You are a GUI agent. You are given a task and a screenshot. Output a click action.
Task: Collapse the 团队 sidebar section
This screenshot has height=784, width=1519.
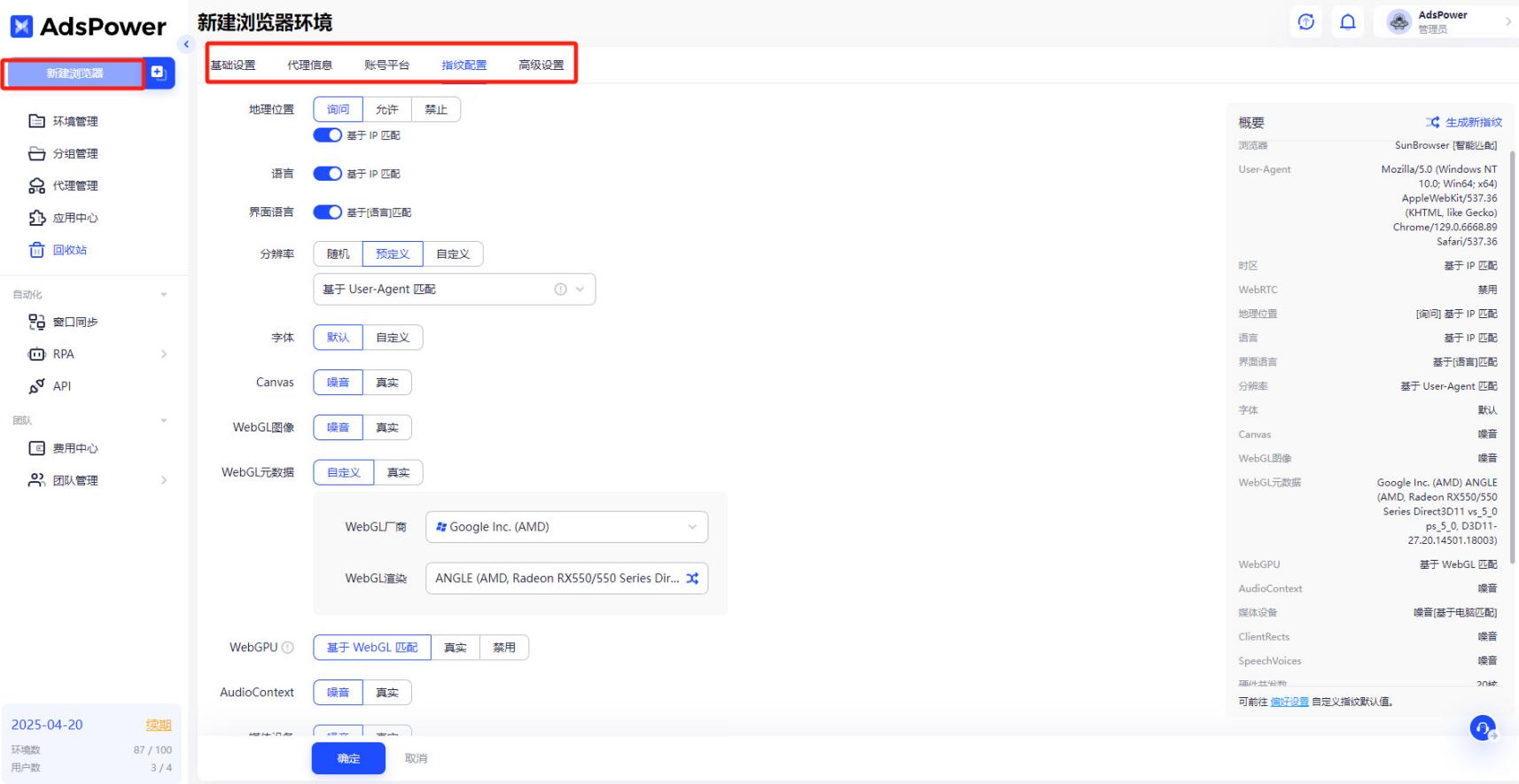pos(164,421)
